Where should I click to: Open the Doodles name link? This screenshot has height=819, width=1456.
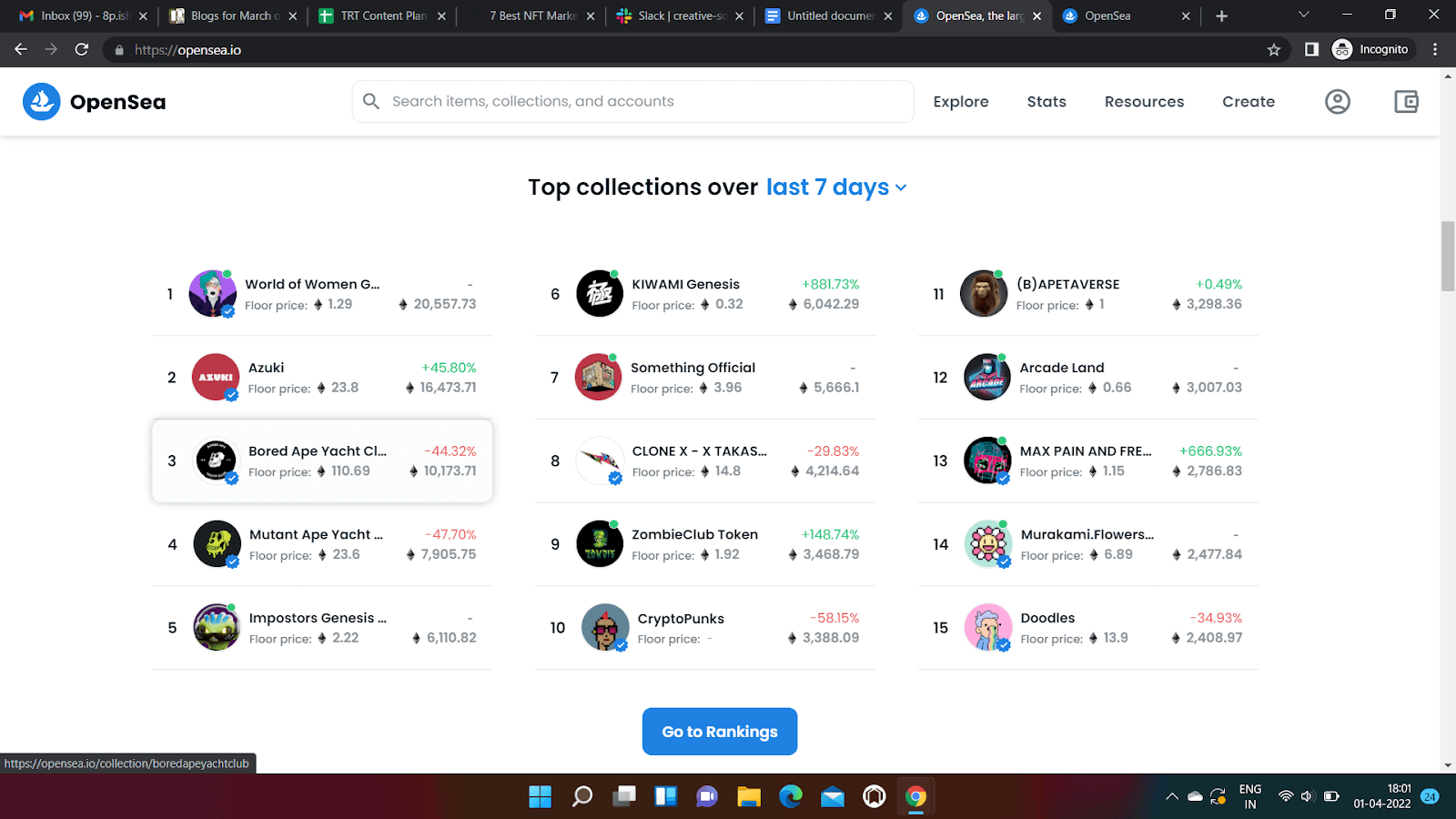coord(1047,618)
